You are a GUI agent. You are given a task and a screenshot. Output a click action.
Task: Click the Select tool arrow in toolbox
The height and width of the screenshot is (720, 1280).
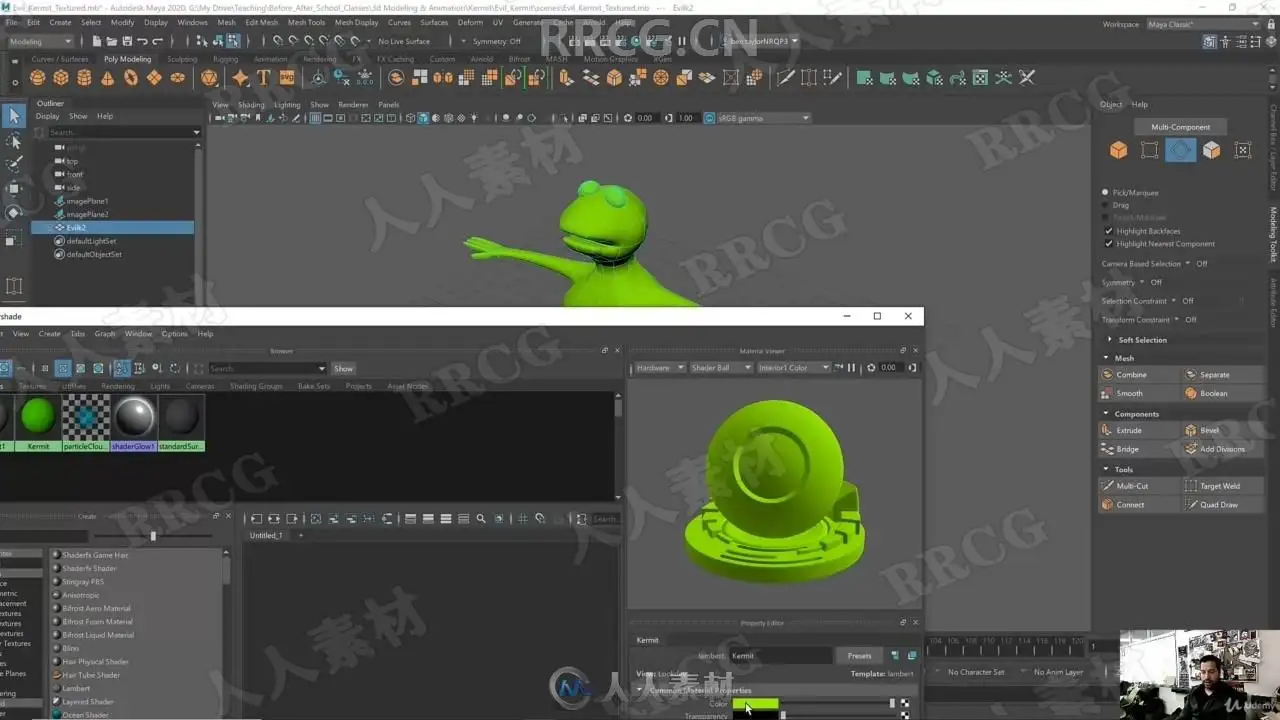pos(14,116)
